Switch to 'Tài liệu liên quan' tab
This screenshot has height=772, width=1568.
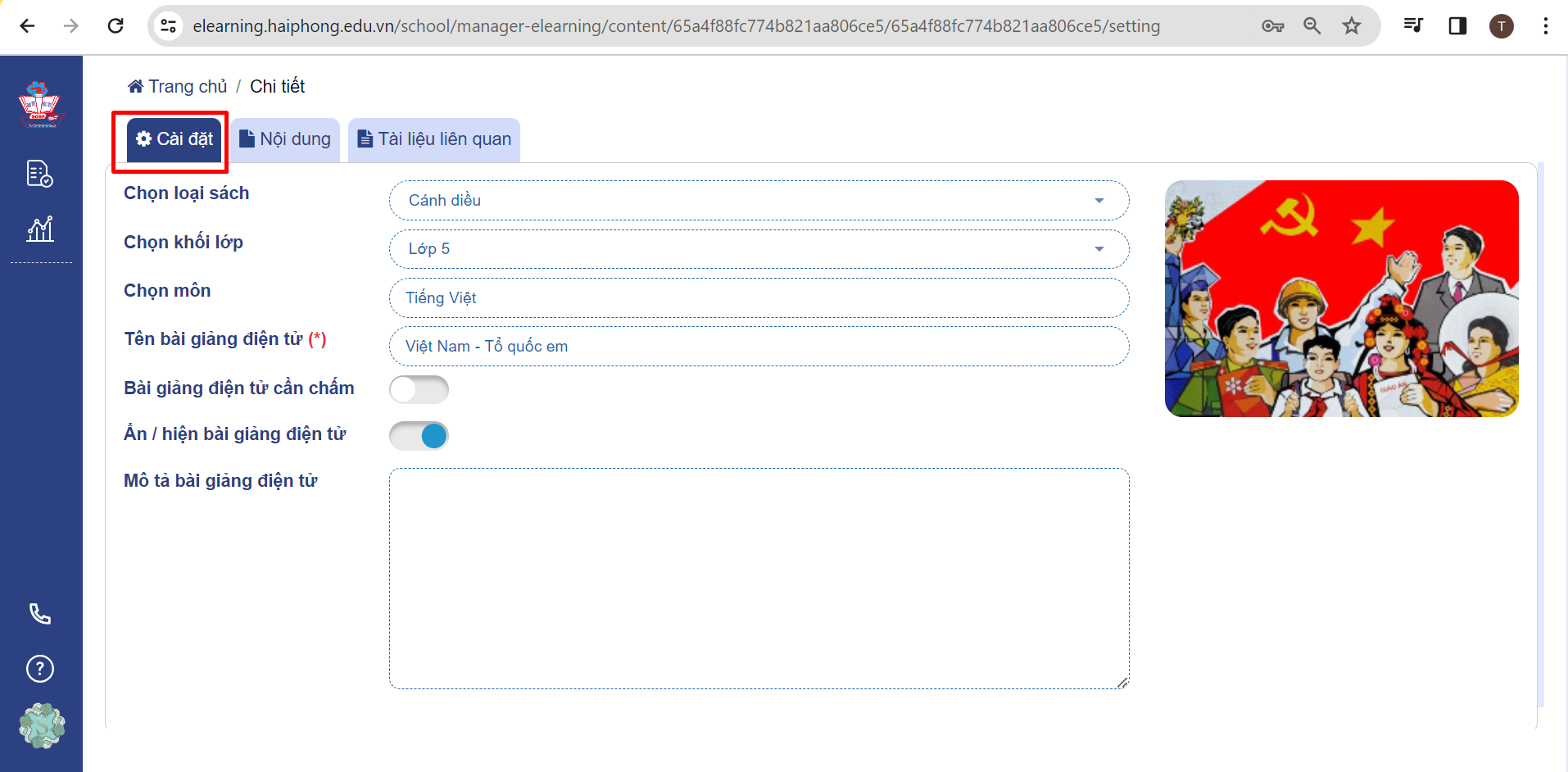(434, 139)
